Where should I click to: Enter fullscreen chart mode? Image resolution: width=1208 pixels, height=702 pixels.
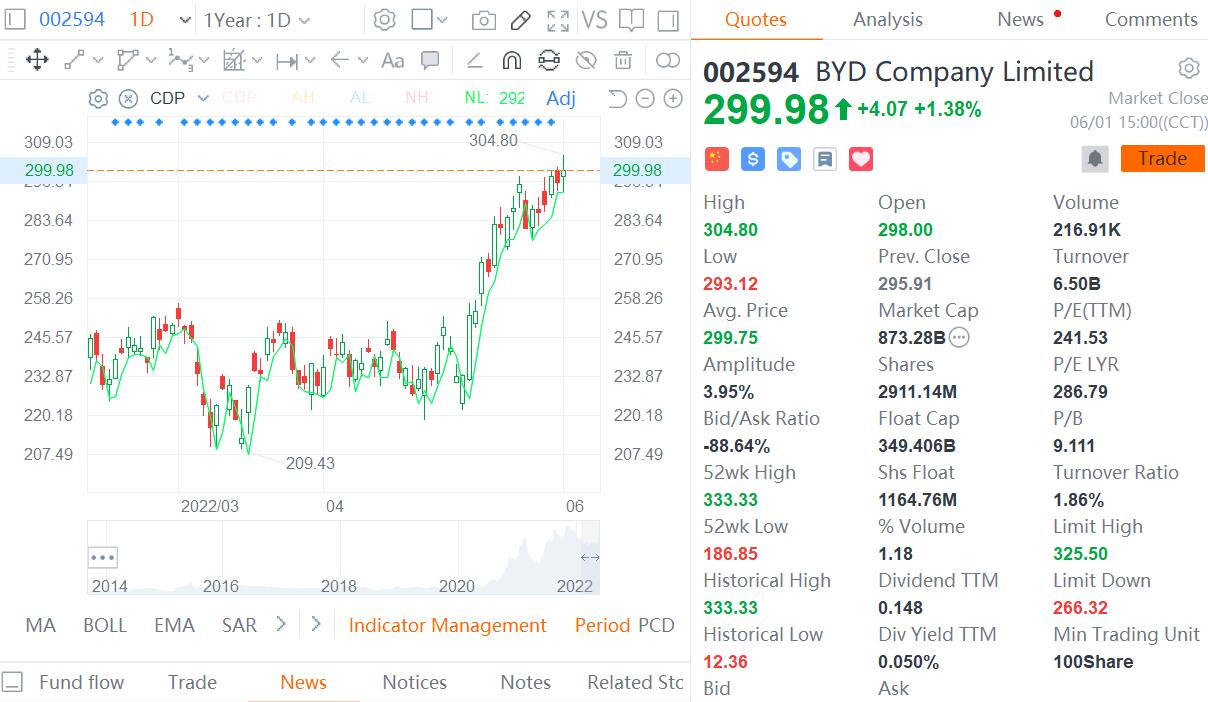(559, 20)
